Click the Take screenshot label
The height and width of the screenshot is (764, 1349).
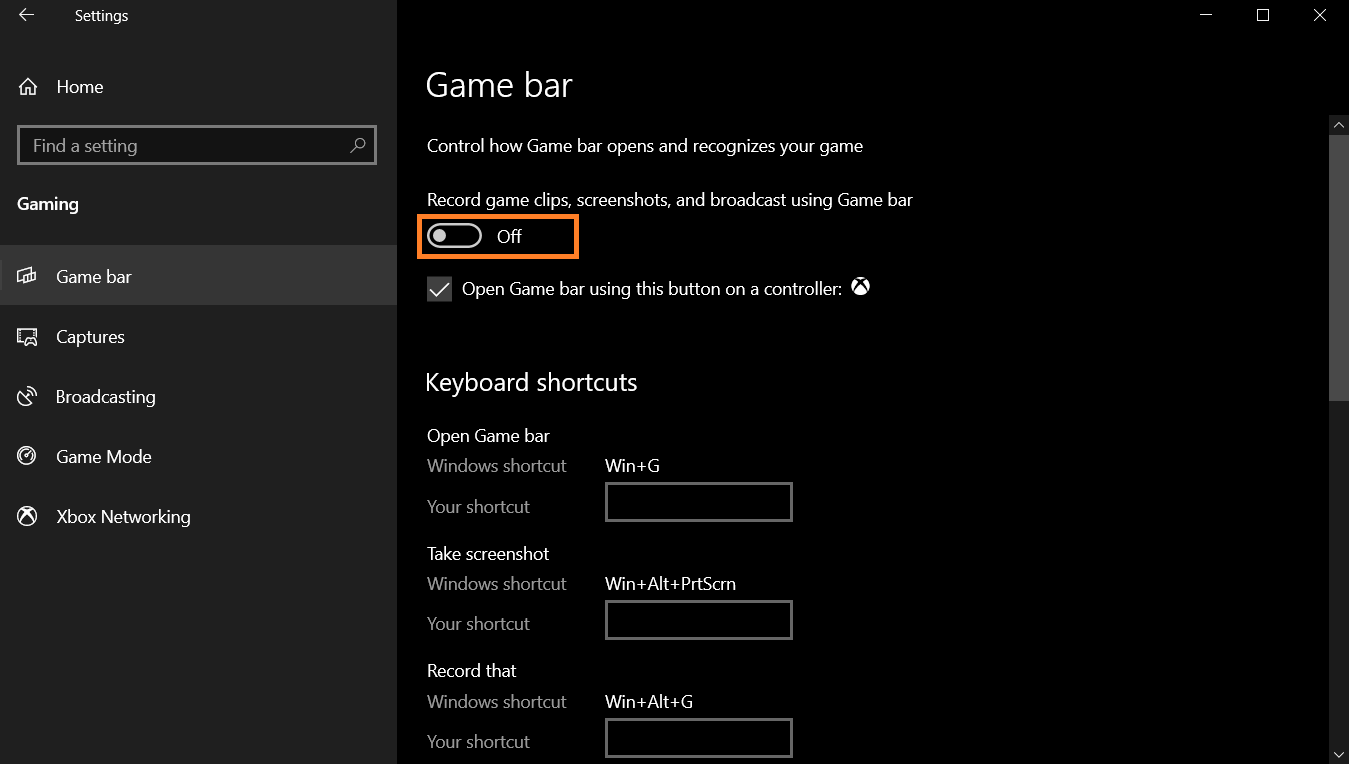488,553
